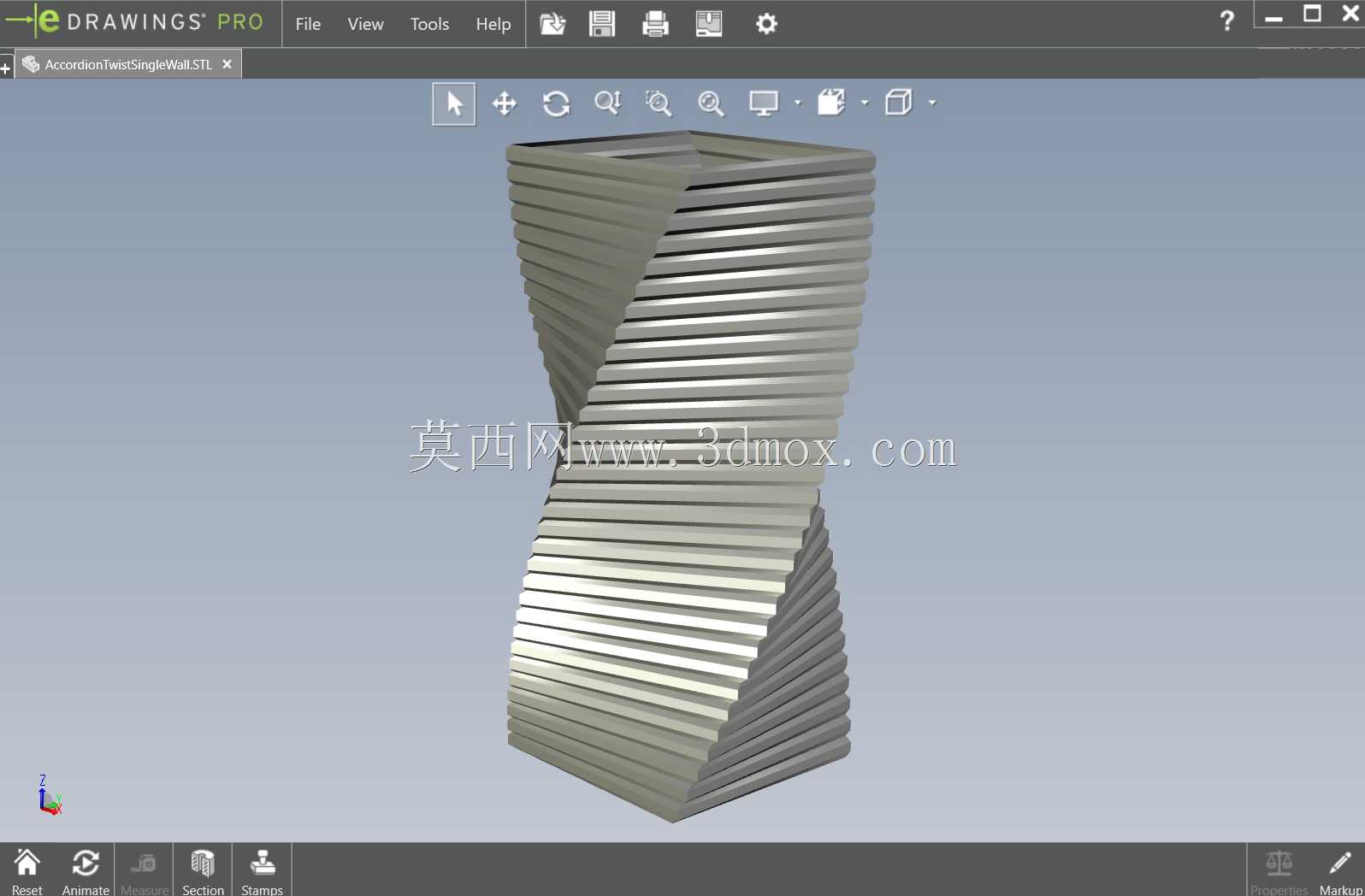Screen dimensions: 1365x896
Task: Open the Help menu
Action: [x=493, y=24]
